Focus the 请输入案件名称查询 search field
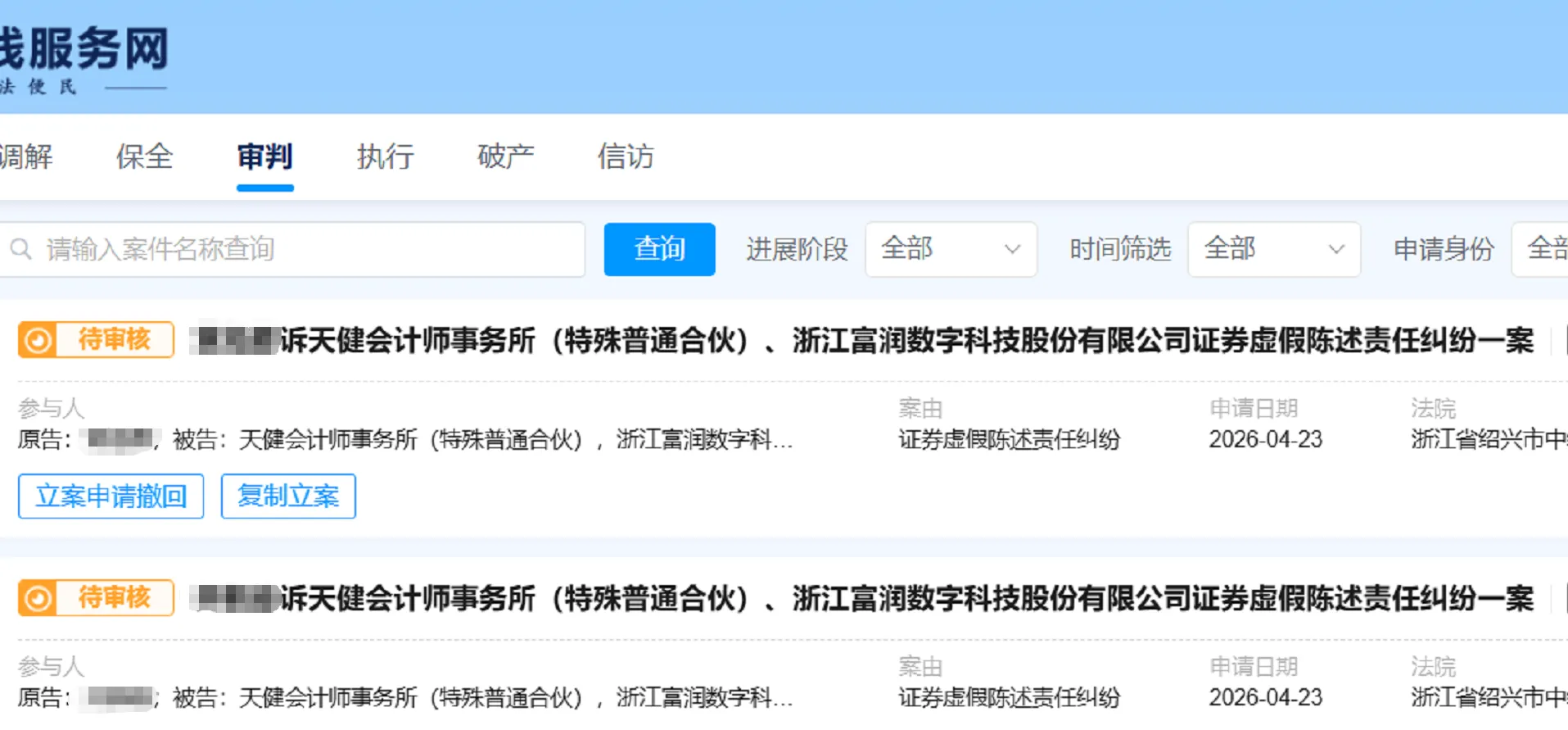The height and width of the screenshot is (730, 1568). click(x=291, y=249)
